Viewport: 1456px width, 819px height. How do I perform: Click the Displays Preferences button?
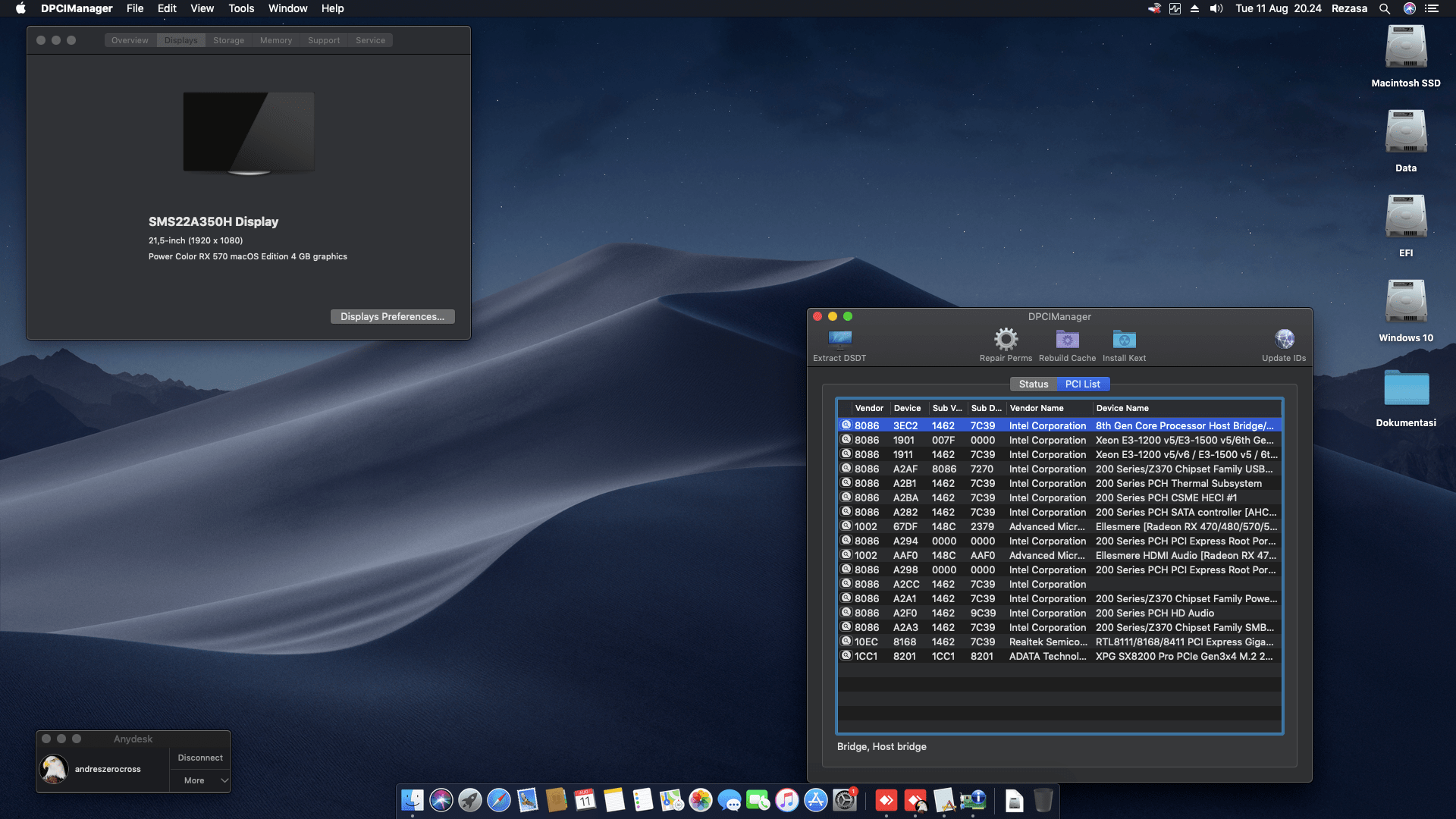(x=392, y=316)
